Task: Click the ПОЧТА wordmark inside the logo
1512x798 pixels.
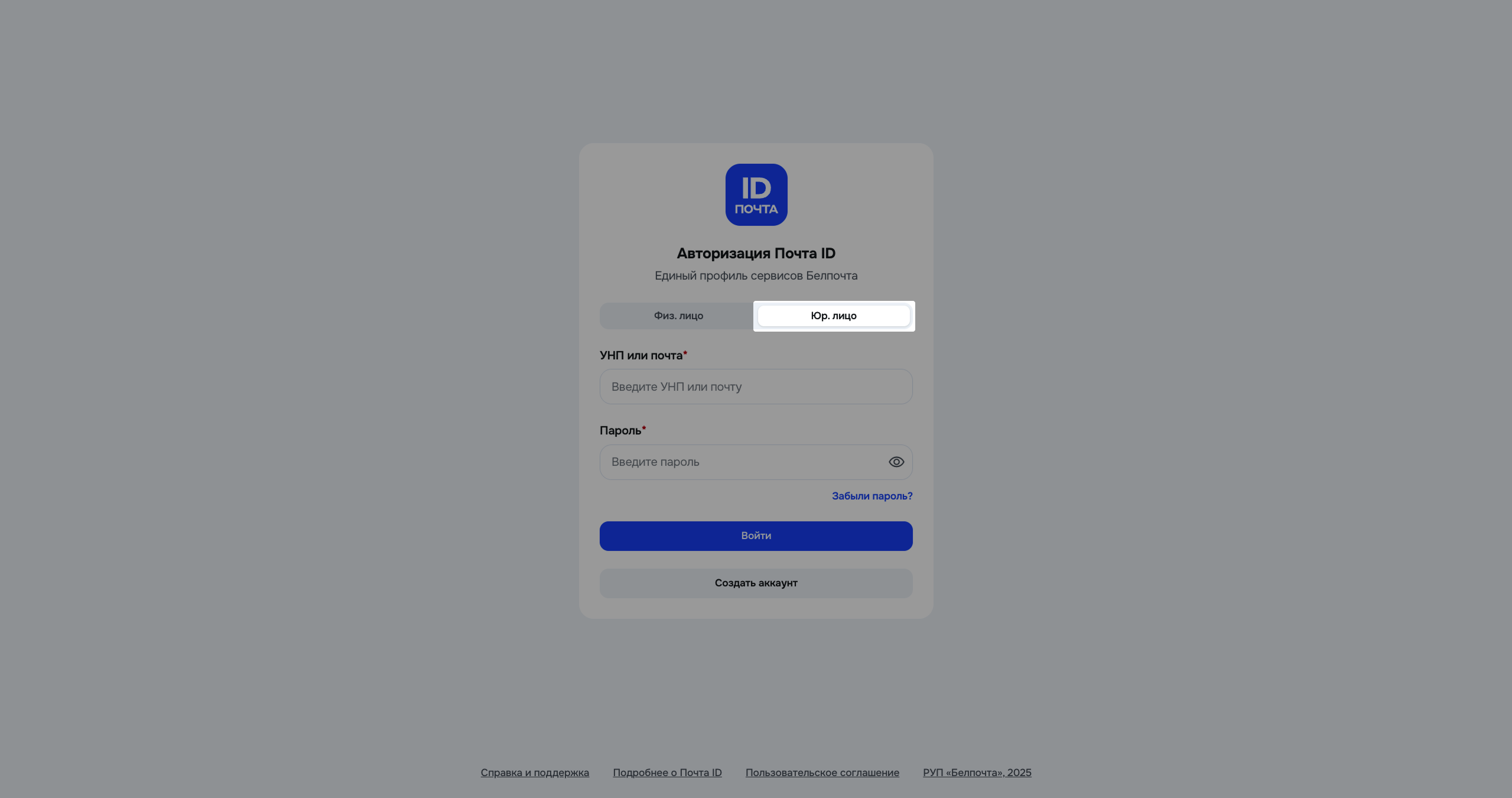Action: [x=756, y=209]
